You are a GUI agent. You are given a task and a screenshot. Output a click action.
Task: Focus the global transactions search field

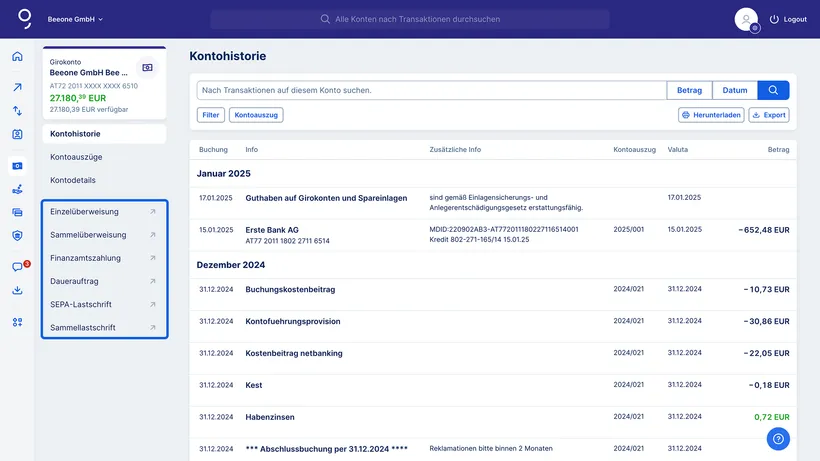point(410,19)
